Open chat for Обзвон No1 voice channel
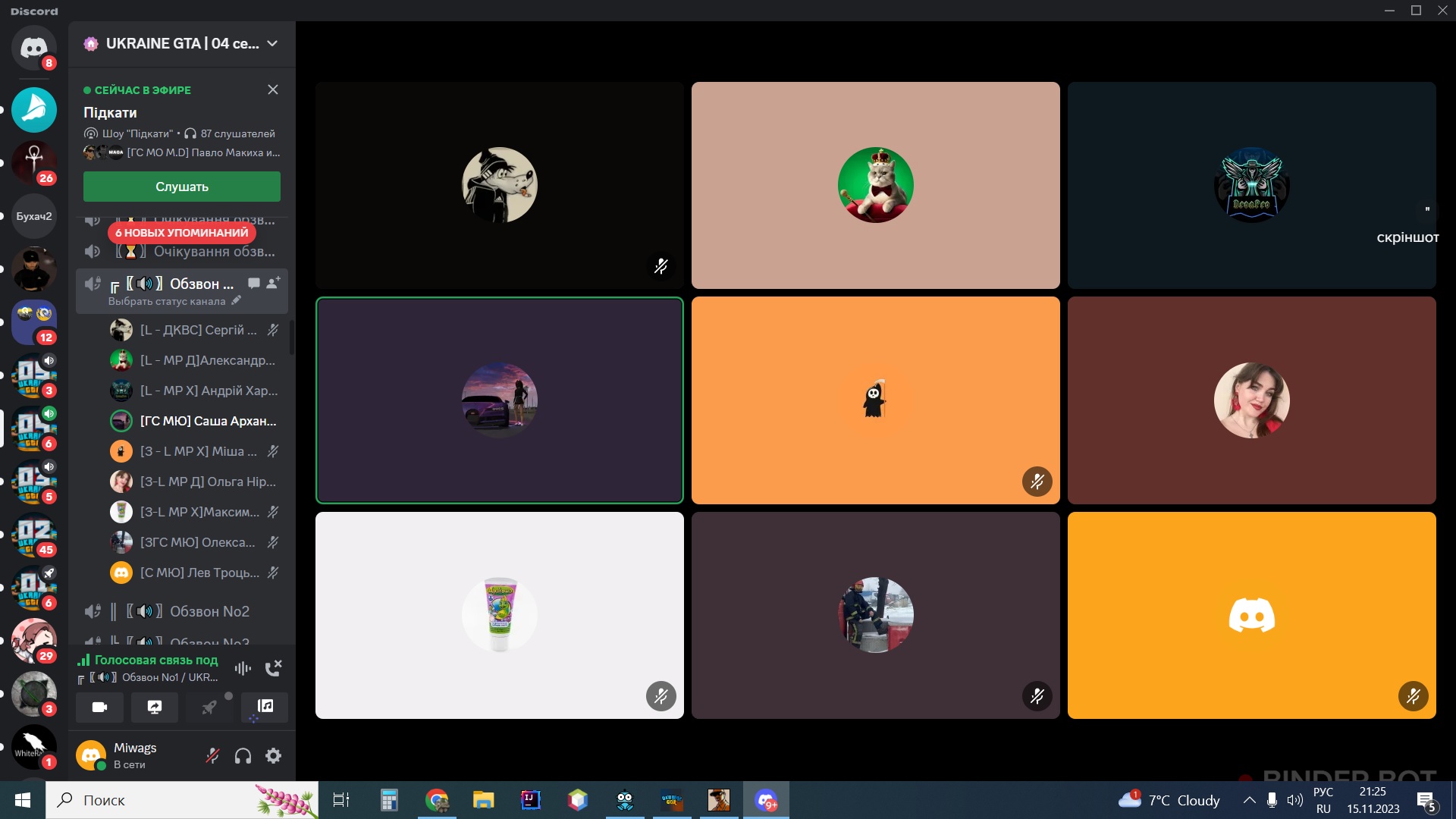Image resolution: width=1456 pixels, height=819 pixels. 254,284
